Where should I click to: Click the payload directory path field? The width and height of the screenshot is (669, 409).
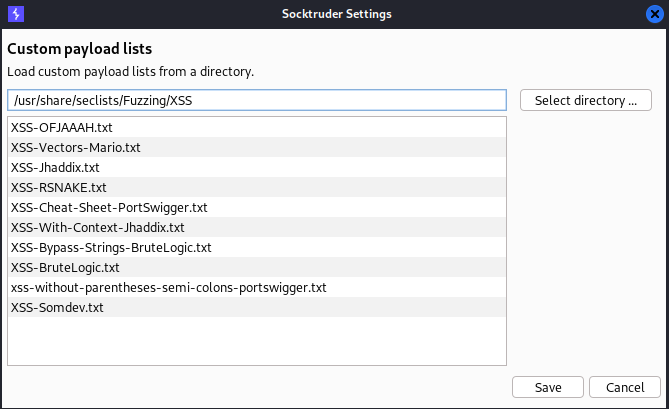pyautogui.click(x=256, y=100)
